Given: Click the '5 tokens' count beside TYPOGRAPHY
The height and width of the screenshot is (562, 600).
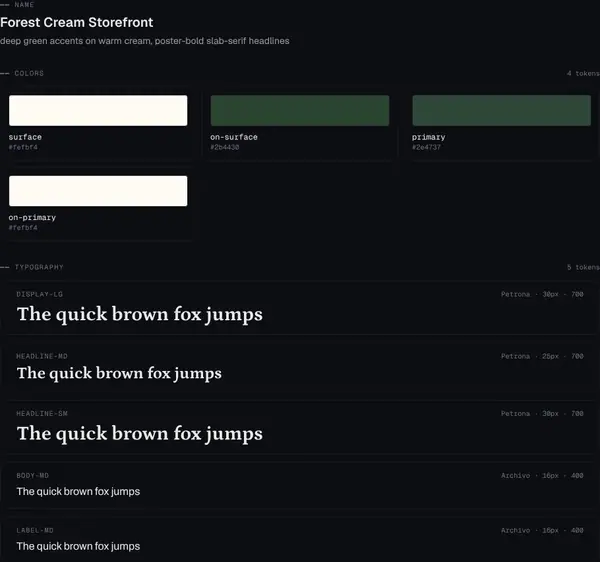Looking at the screenshot, I should pyautogui.click(x=583, y=267).
